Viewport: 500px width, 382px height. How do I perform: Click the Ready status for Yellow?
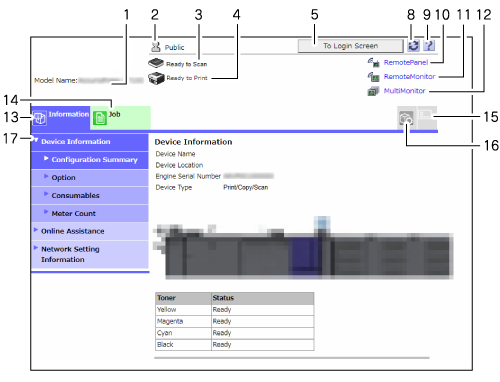tap(222, 310)
